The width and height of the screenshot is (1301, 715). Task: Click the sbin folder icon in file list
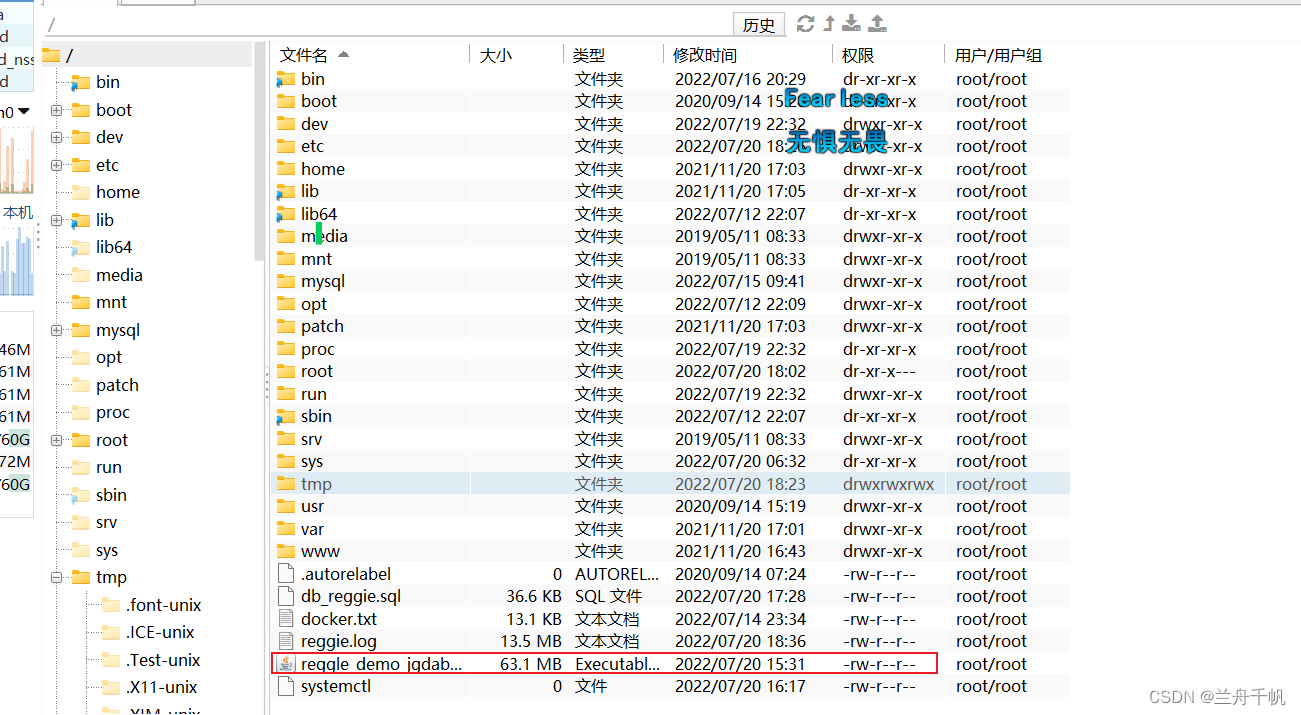point(286,416)
